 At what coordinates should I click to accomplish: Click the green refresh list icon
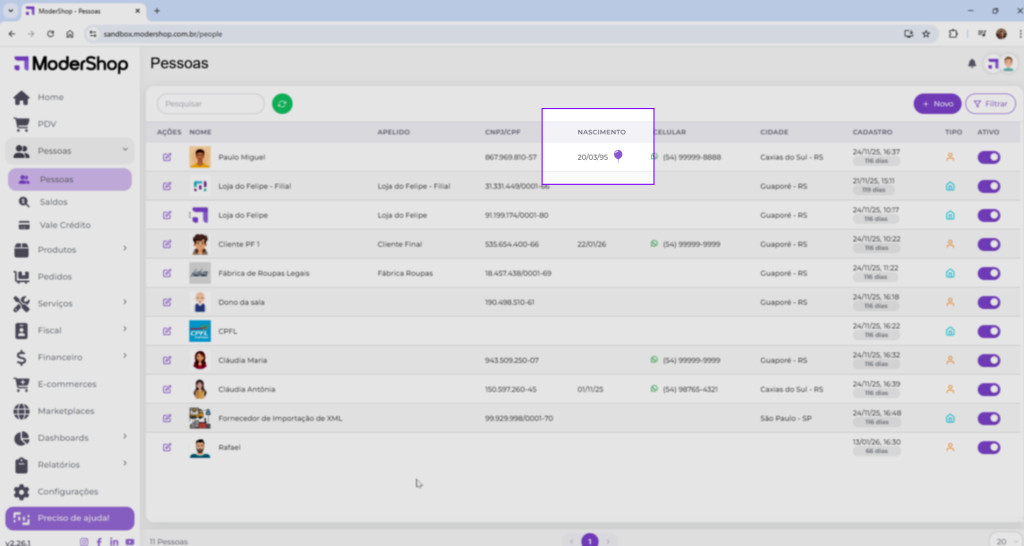(x=282, y=104)
